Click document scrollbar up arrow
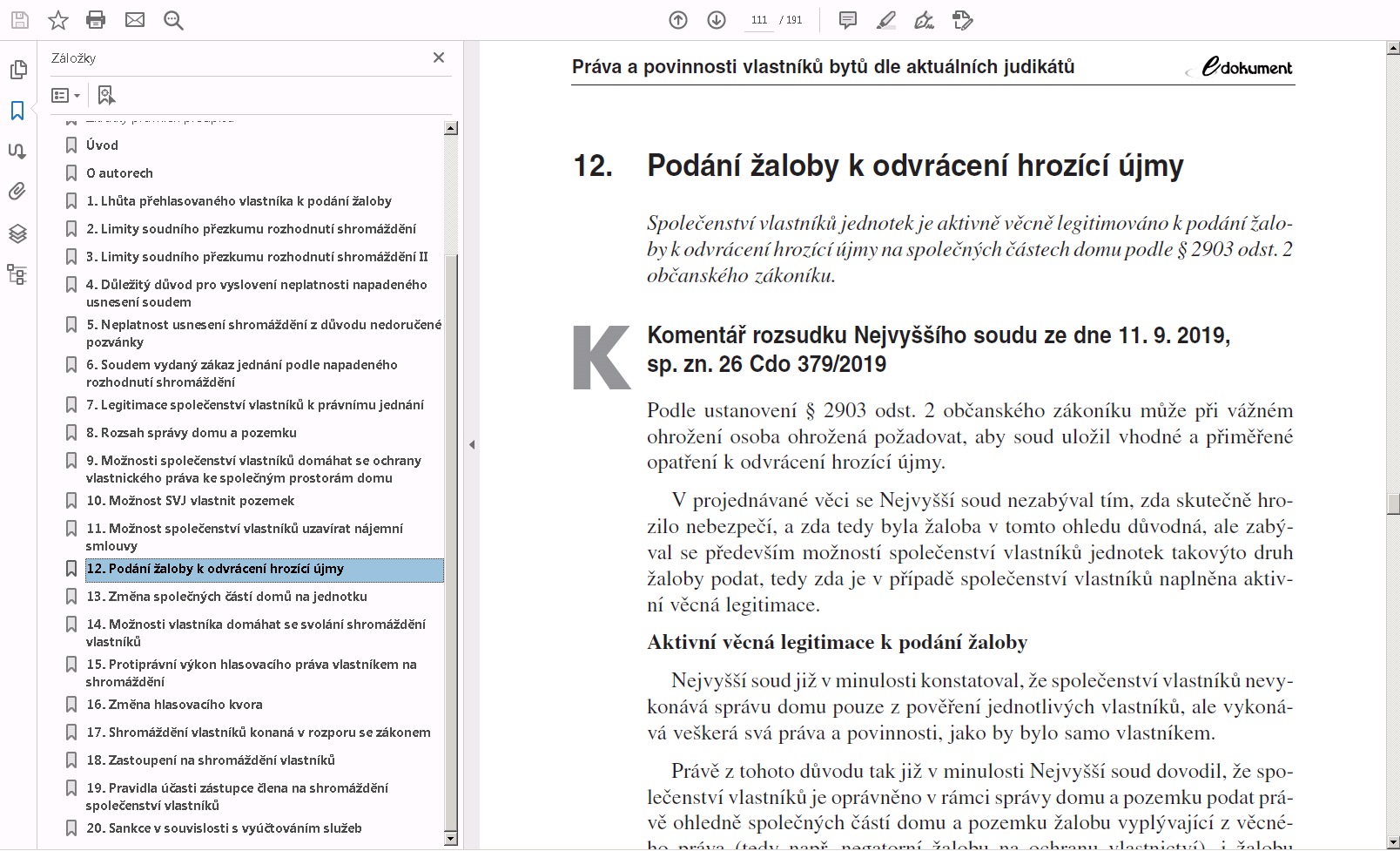The image size is (1400, 851). [1393, 48]
